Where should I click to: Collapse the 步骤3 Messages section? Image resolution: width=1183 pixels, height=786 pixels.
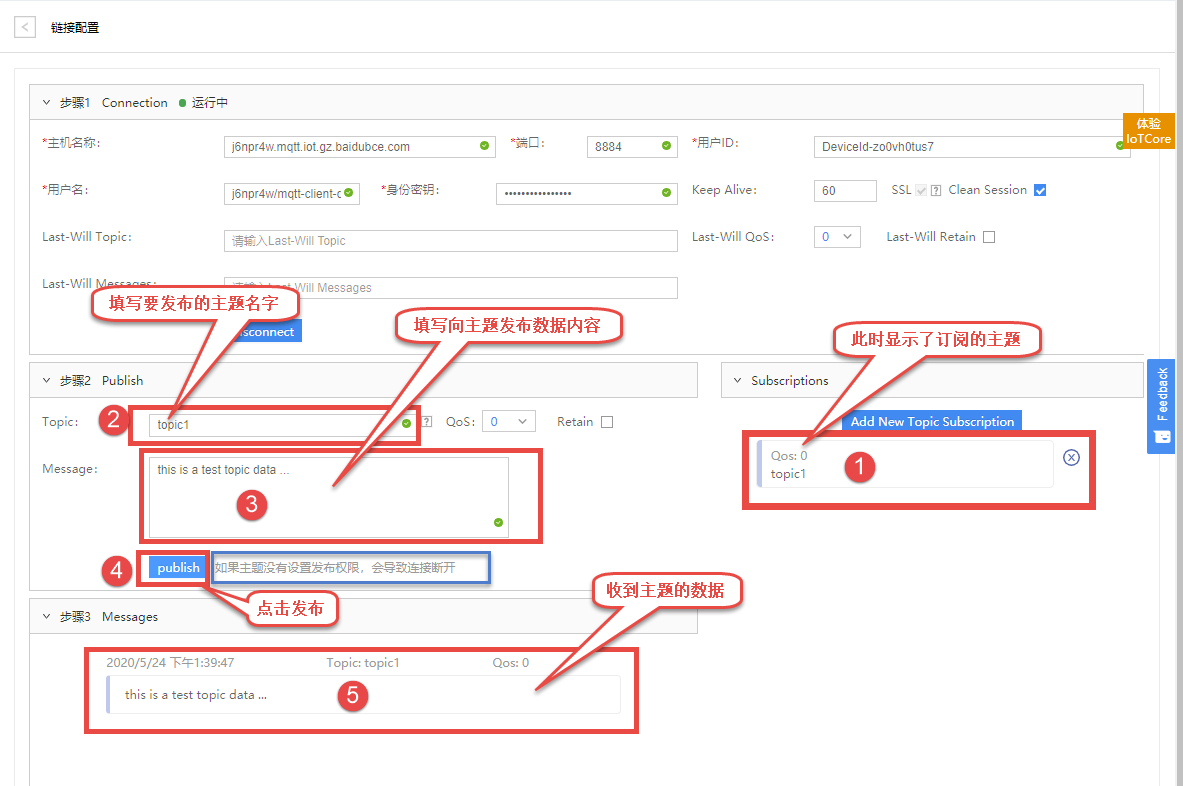[46, 617]
